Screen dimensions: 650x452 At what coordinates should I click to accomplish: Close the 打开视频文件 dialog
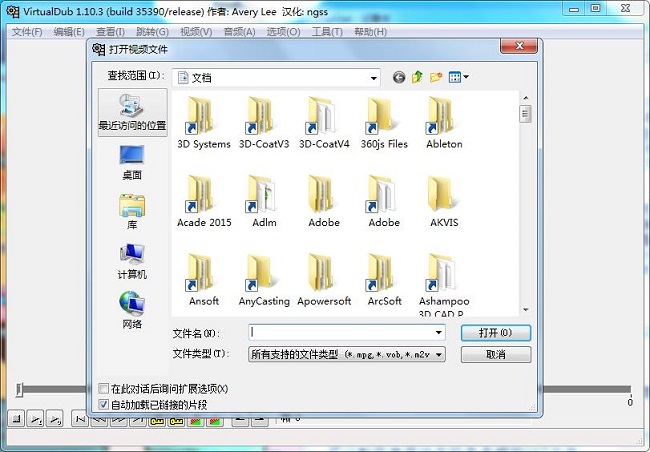519,46
